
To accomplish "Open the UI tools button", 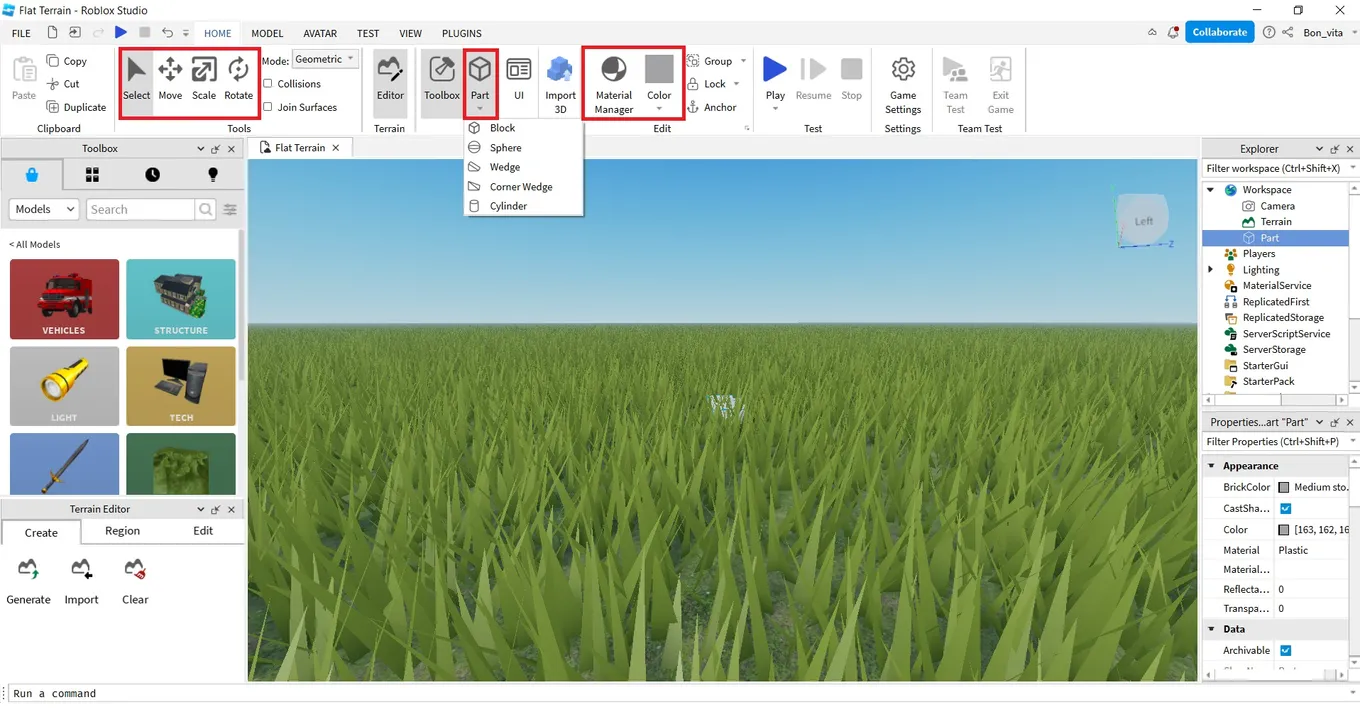I will click(x=519, y=79).
